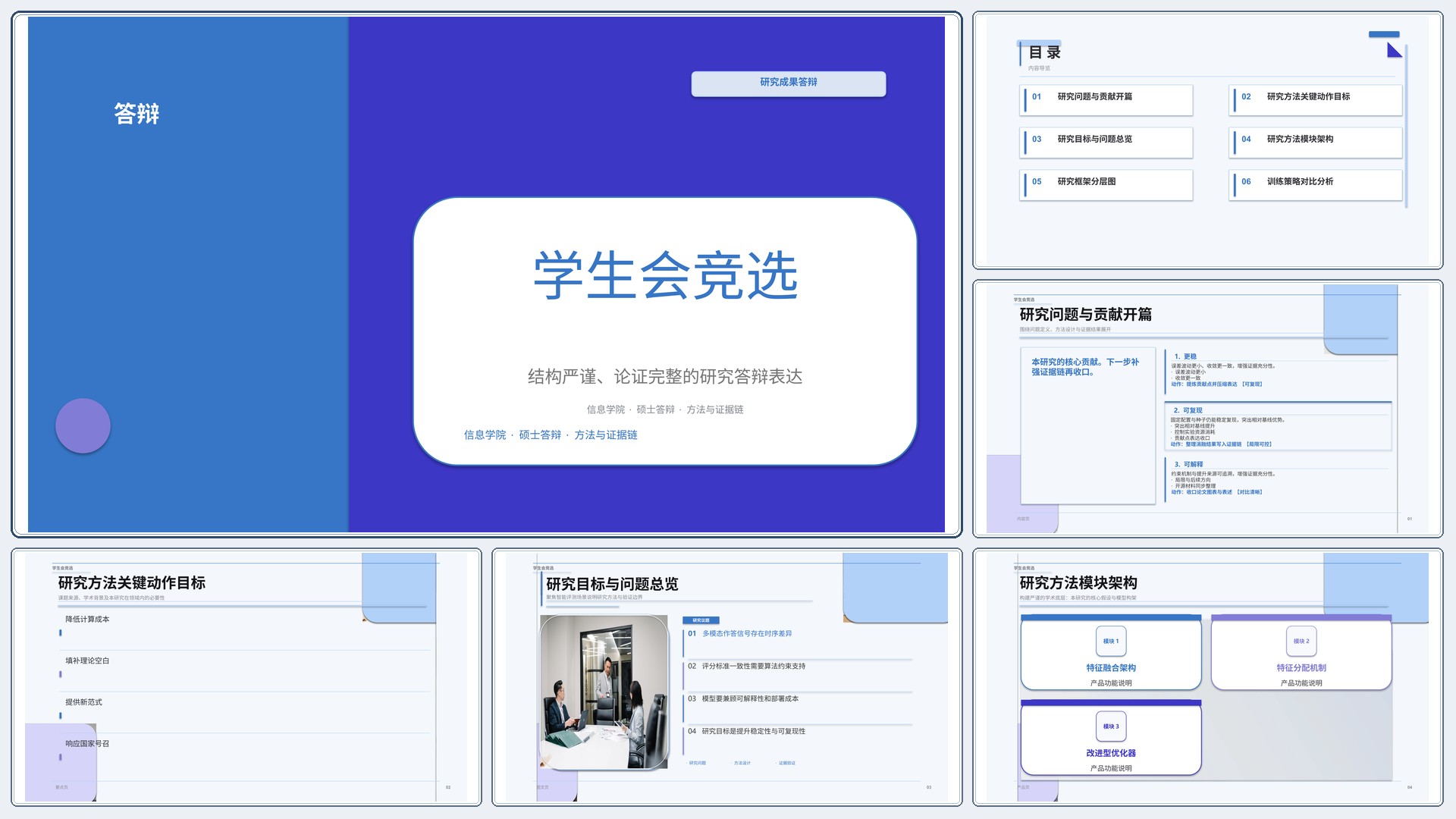
Task: Click the text 本研究的核心贡献。下一步补强证据链再收口。
Action: coord(1085,367)
